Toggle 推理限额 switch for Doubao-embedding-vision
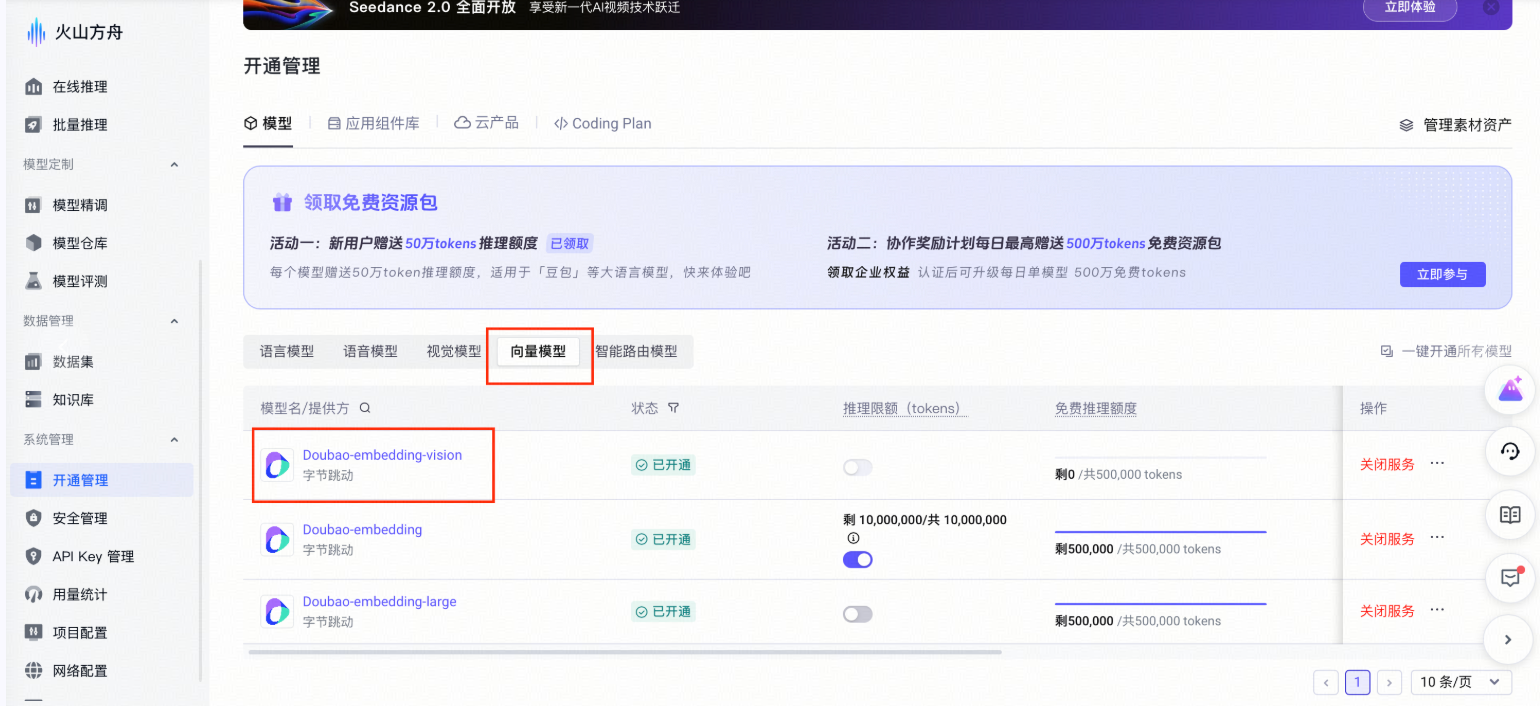This screenshot has height=706, width=1540. (x=858, y=467)
